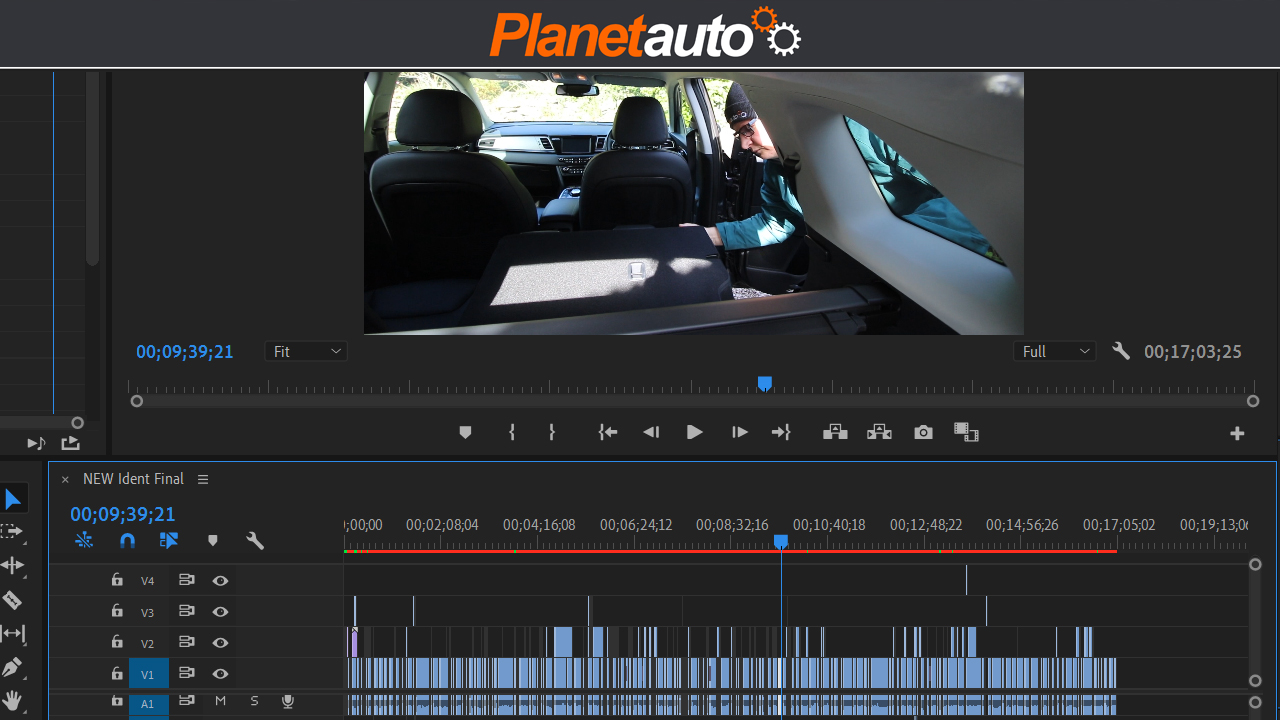Viewport: 1280px width, 720px height.
Task: Open the Full playback resolution dropdown
Action: click(x=1055, y=352)
